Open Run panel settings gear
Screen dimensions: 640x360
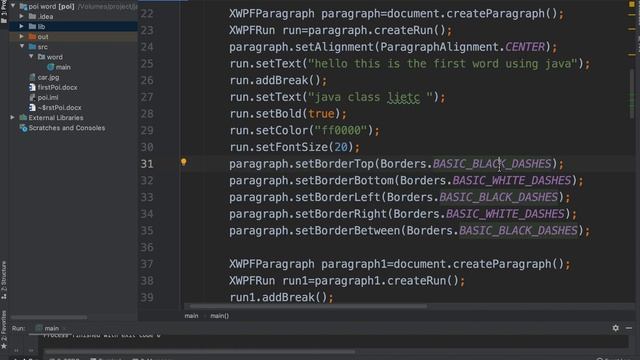click(x=616, y=328)
